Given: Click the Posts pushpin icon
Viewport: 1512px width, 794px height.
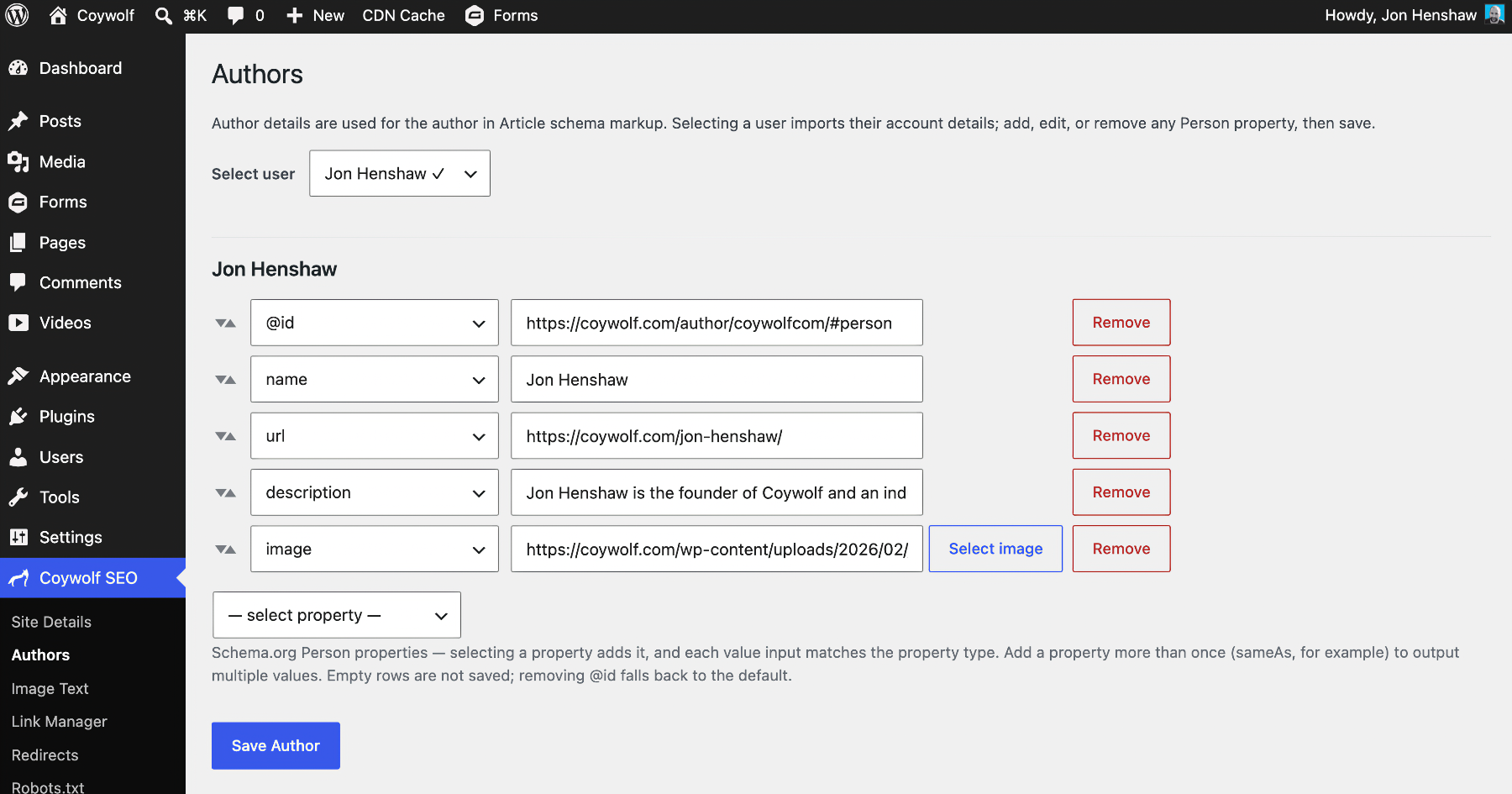Looking at the screenshot, I should [18, 121].
